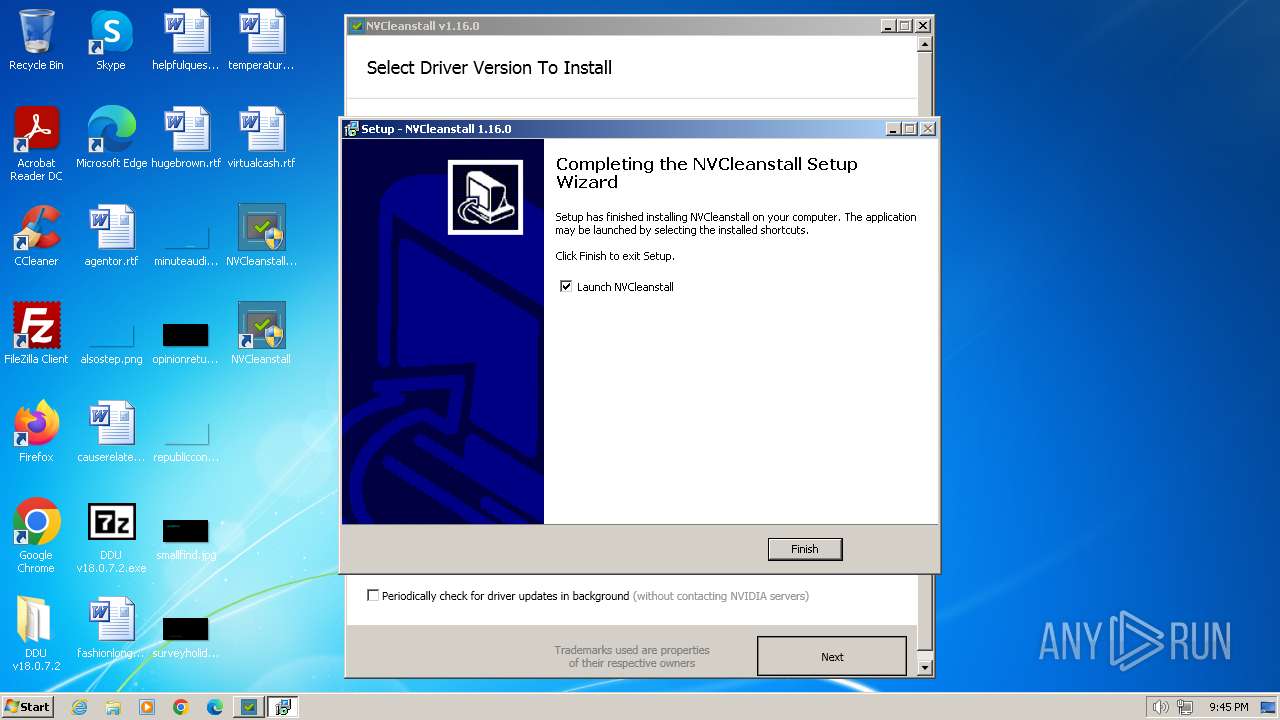Minimize the NVCleanstall v1.16.0 window
Image resolution: width=1280 pixels, height=720 pixels.
point(888,26)
